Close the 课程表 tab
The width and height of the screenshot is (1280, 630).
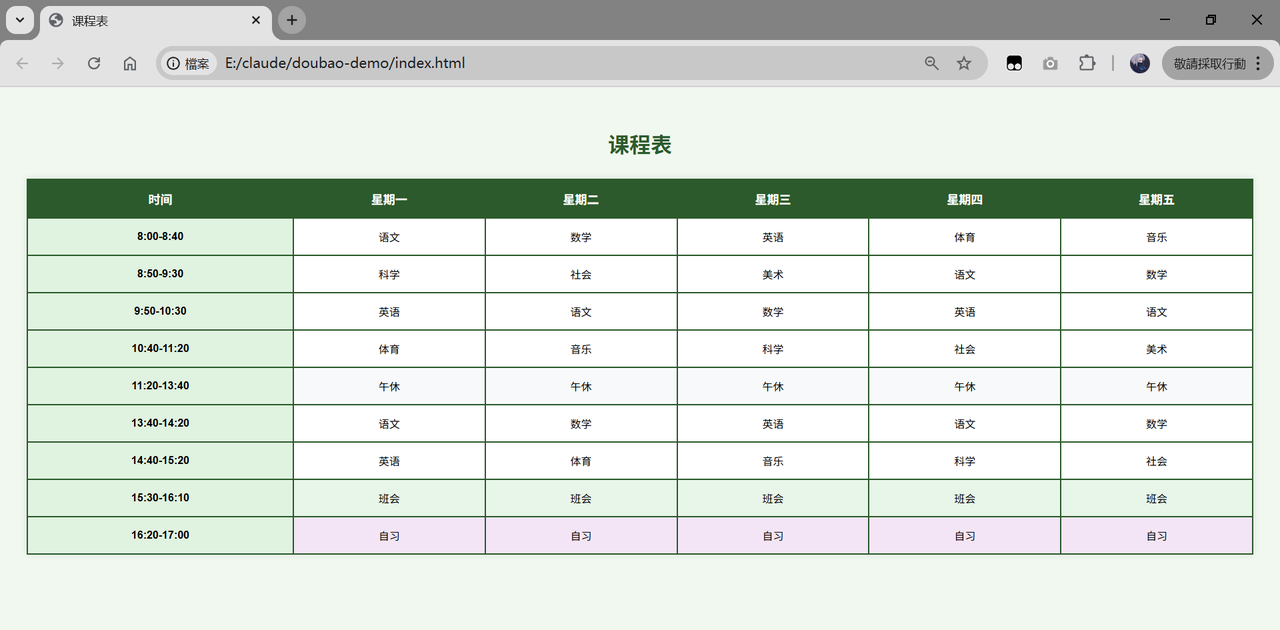tap(256, 20)
